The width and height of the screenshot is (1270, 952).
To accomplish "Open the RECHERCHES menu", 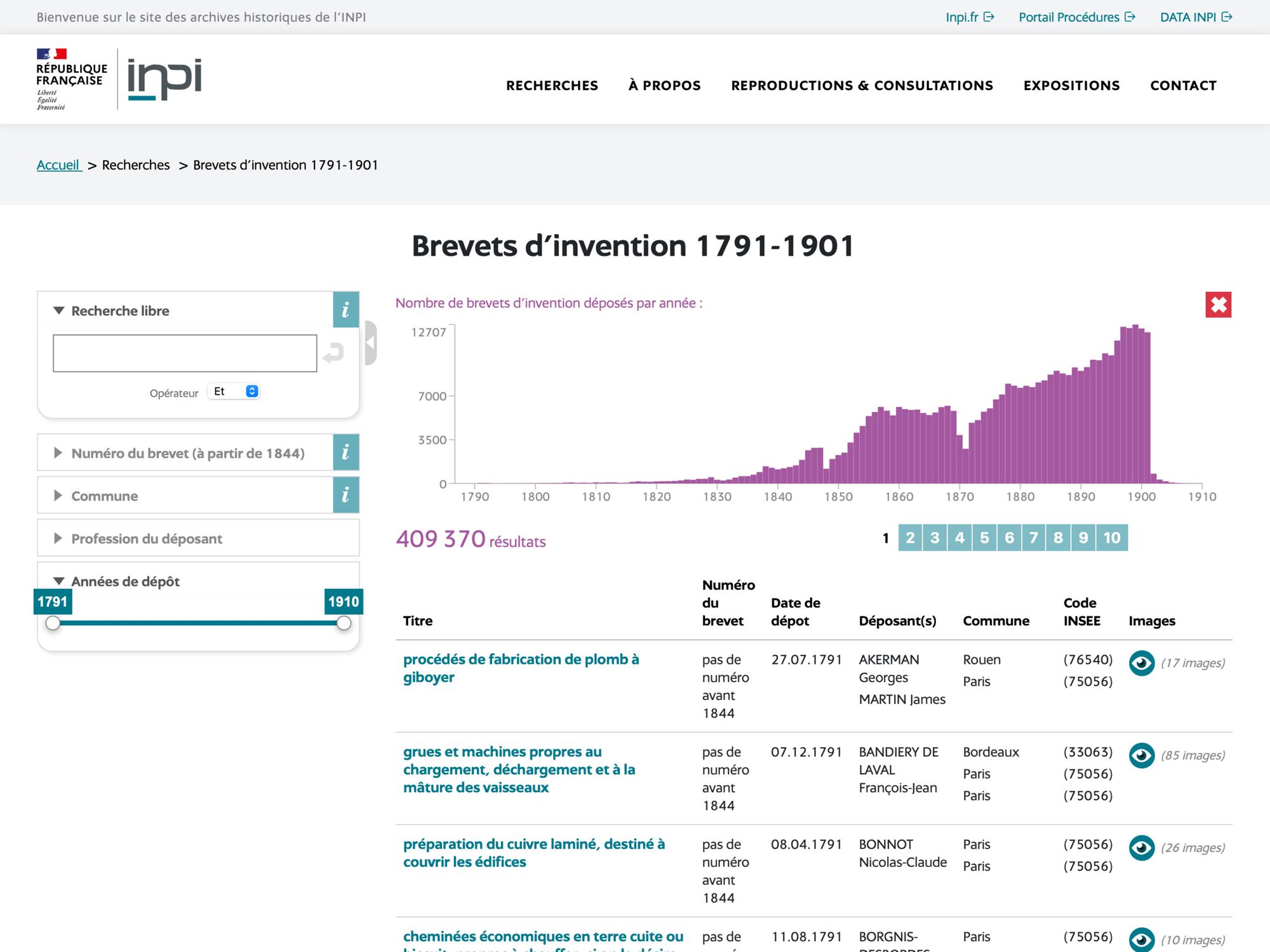I will [x=552, y=86].
